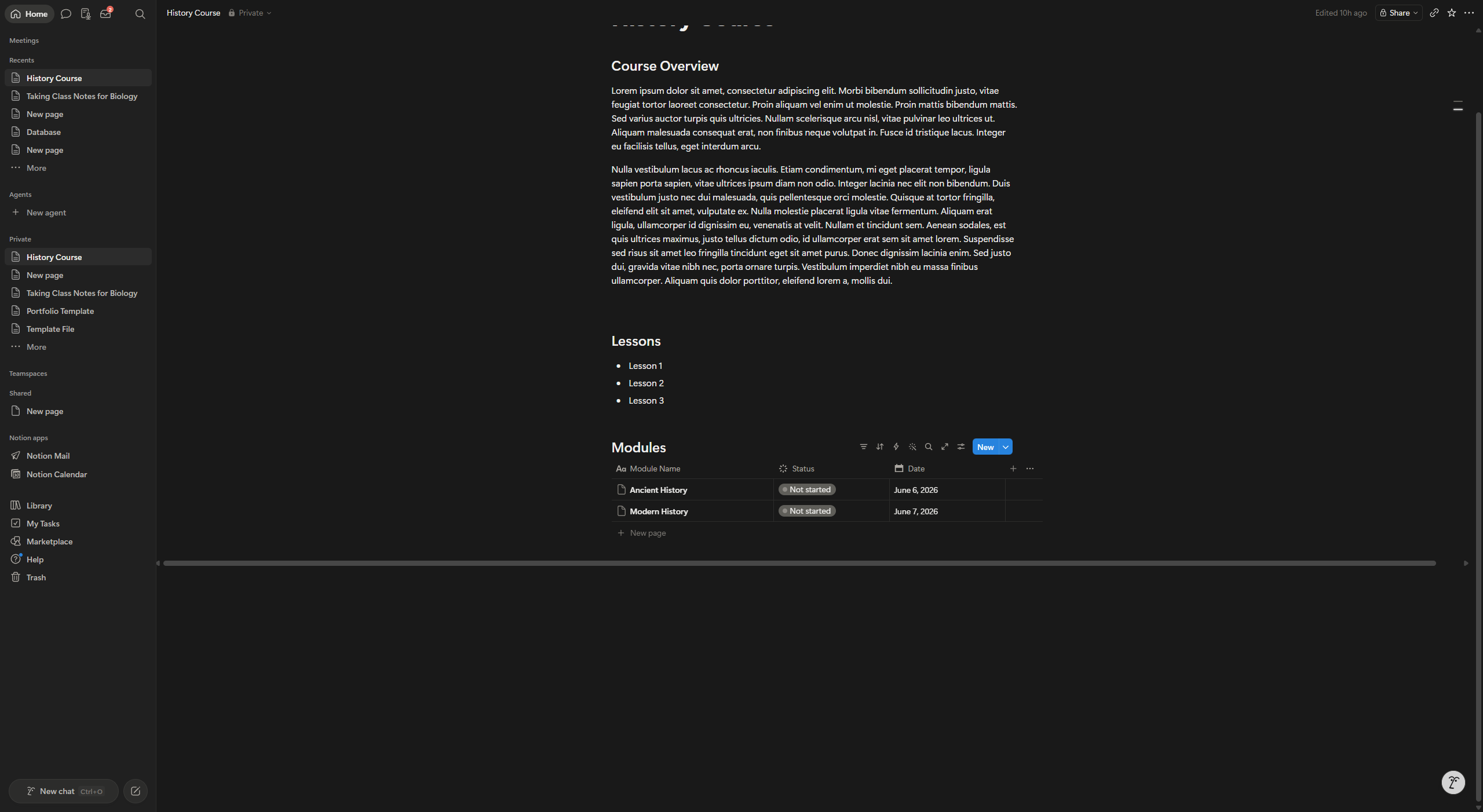Expand the Private visibility dropdown in breadcrumb
The image size is (1483, 812).
coord(250,13)
